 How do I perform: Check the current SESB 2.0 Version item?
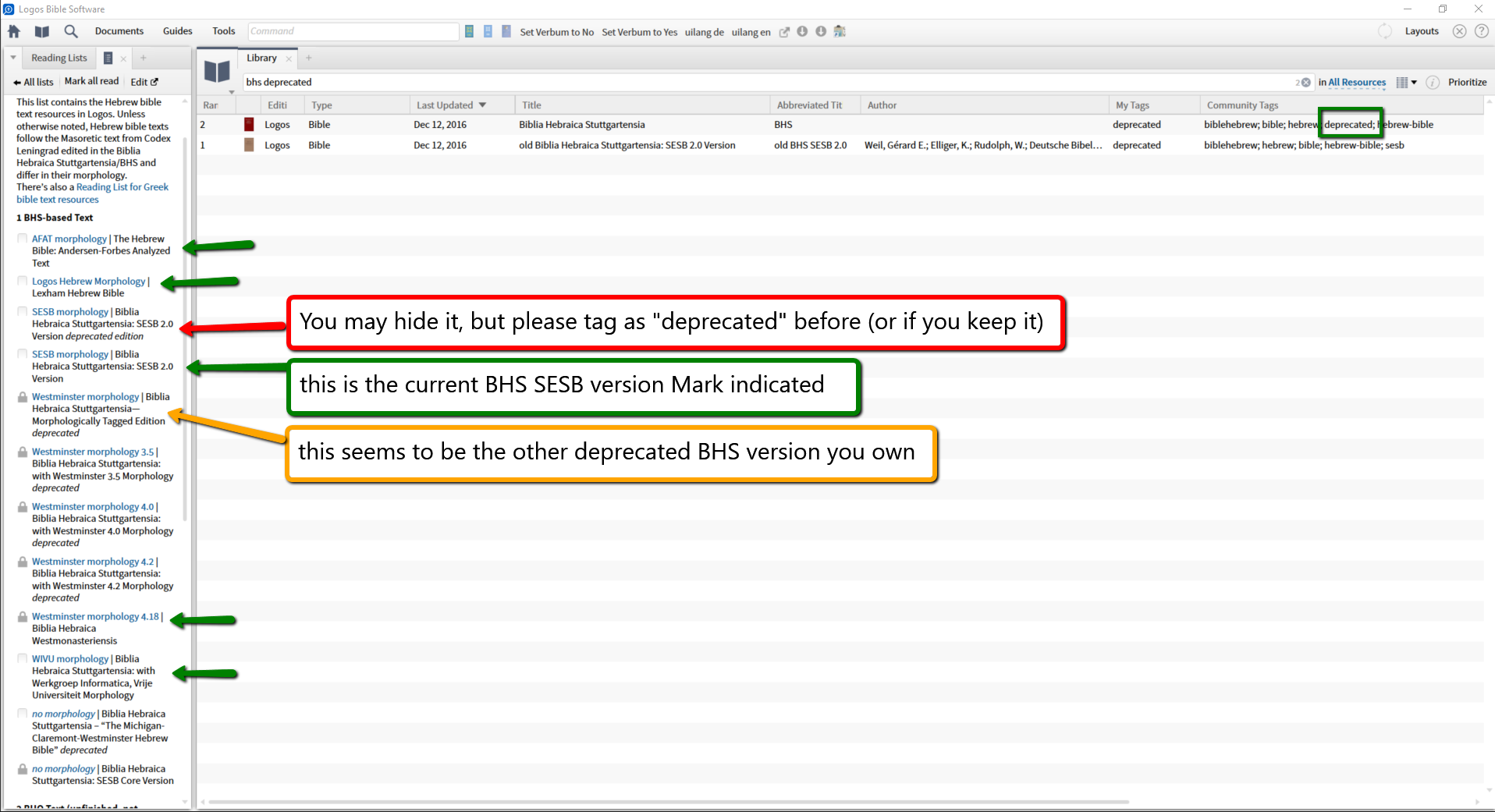(23, 354)
